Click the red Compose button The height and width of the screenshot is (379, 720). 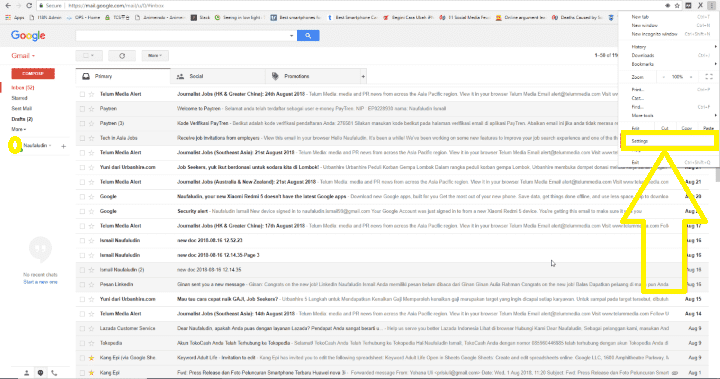pyautogui.click(x=33, y=74)
